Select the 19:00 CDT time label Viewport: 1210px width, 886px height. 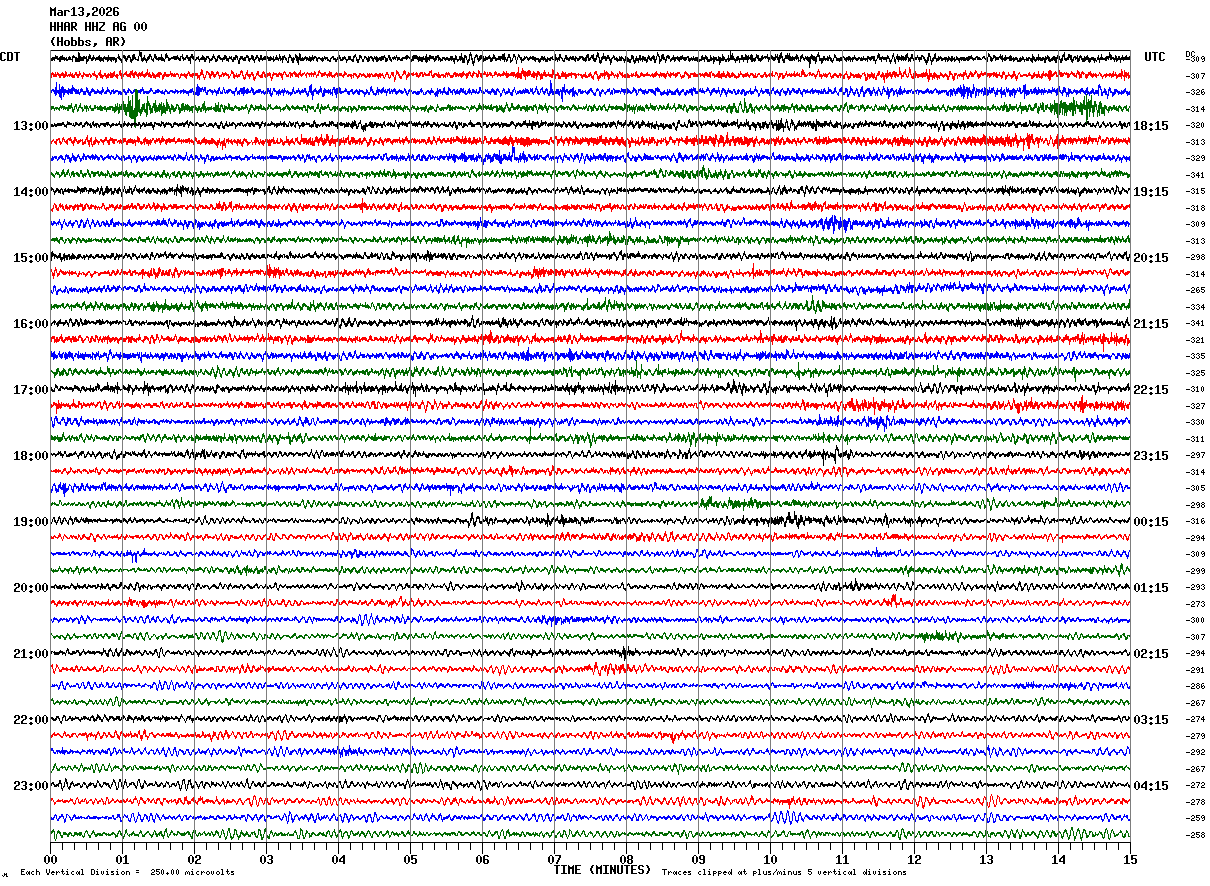pyautogui.click(x=31, y=522)
